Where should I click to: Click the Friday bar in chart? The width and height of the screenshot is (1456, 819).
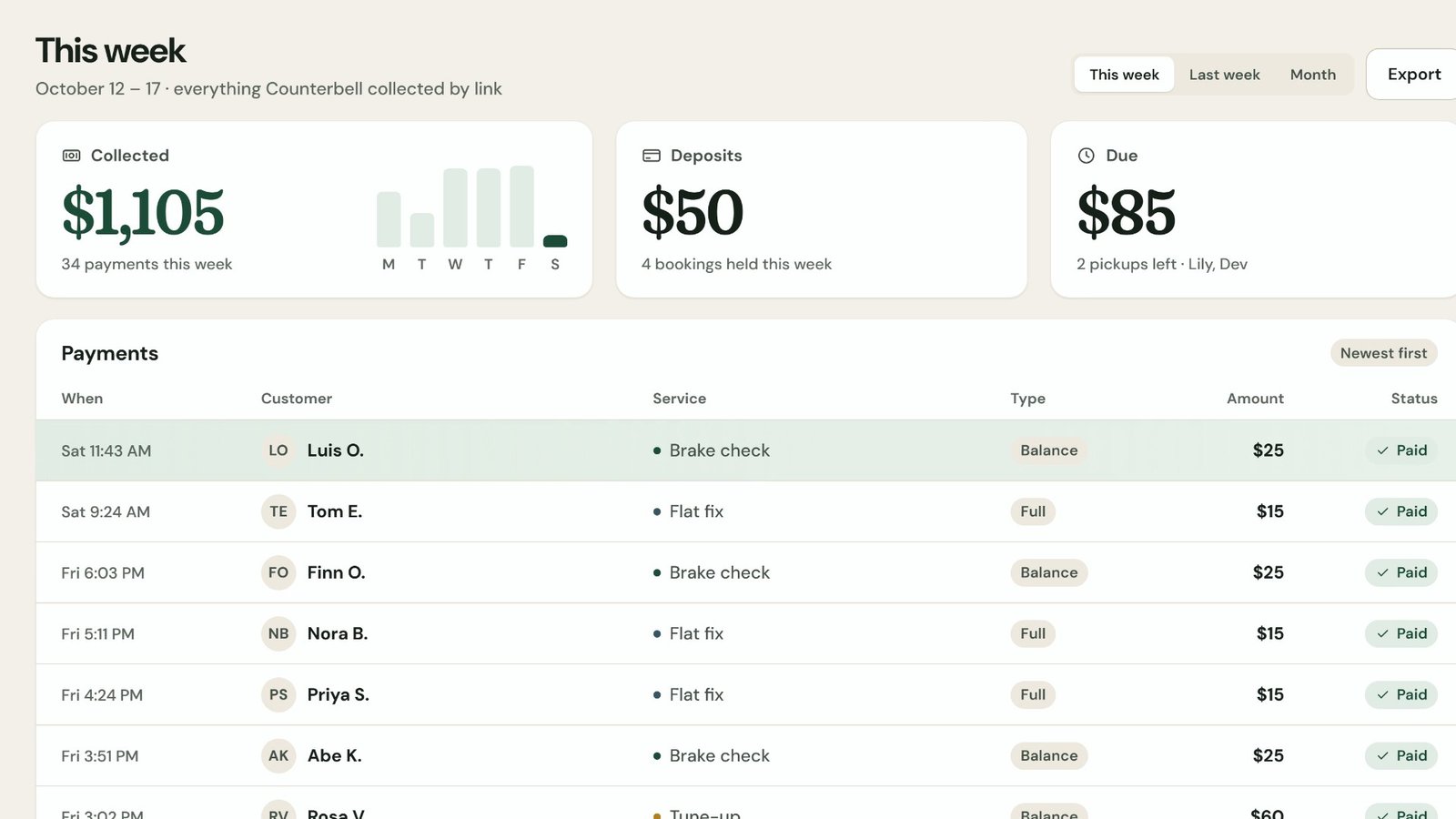[x=521, y=207]
